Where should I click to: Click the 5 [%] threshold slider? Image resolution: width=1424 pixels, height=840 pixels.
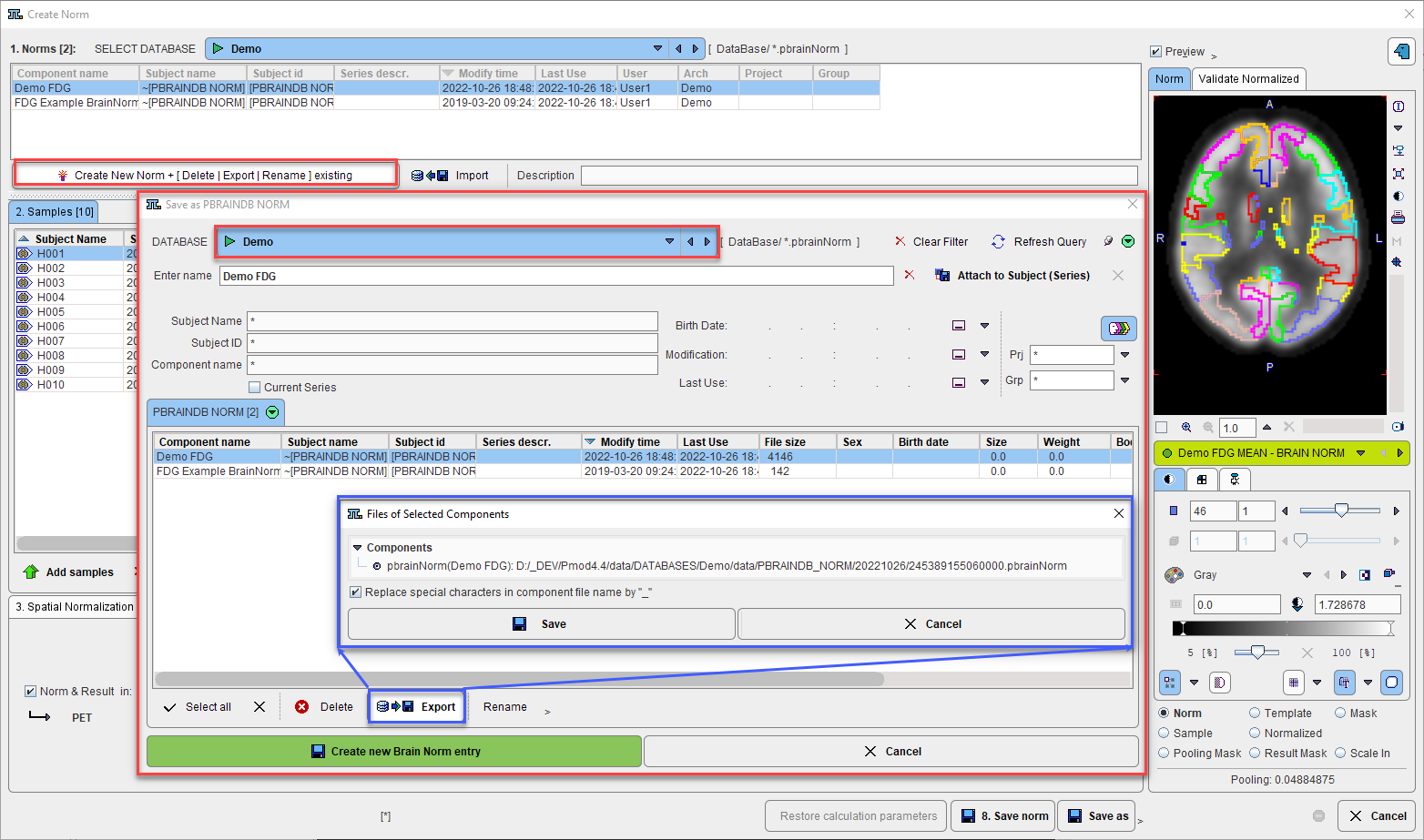pyautogui.click(x=1257, y=653)
